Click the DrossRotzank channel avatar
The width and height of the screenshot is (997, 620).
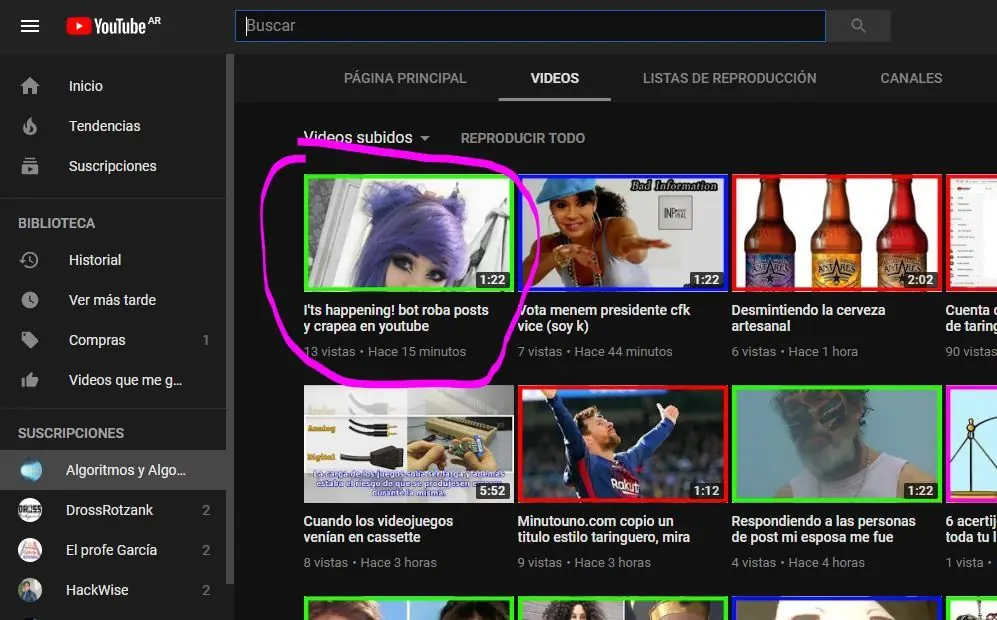[28, 510]
